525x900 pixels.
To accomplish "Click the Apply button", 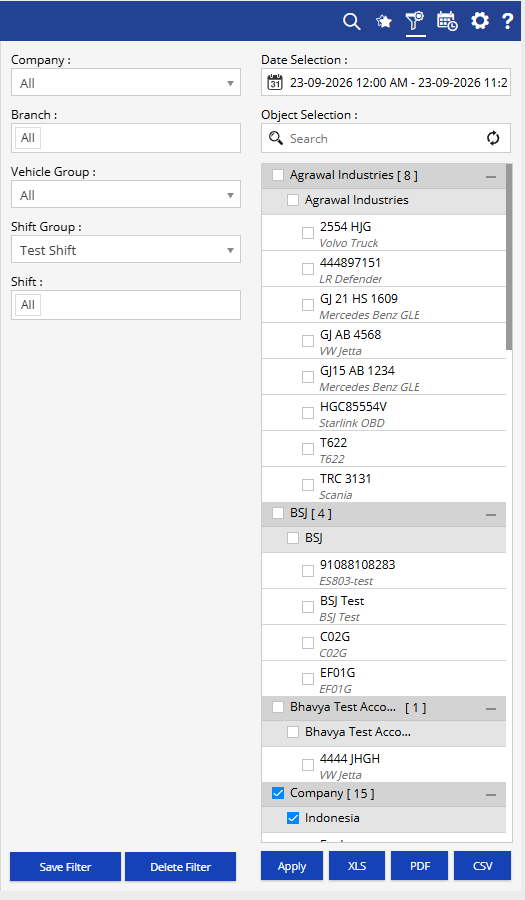I will tap(292, 866).
